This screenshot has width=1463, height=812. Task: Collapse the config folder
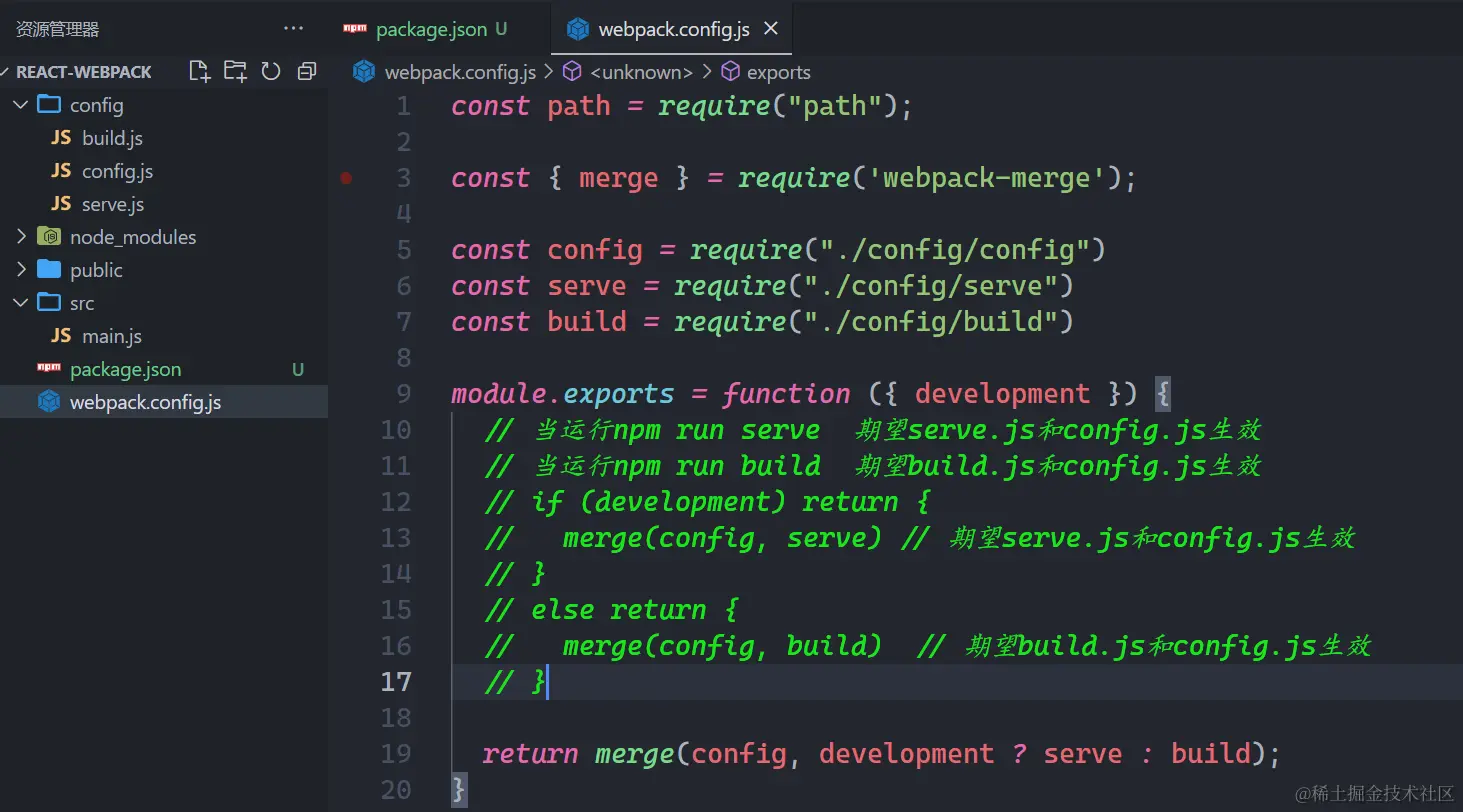pyautogui.click(x=21, y=105)
